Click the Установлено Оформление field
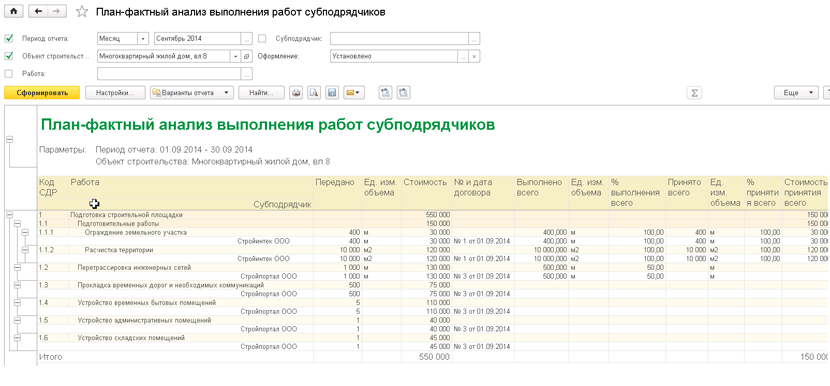Screen dimensions: 830x386 394,56
